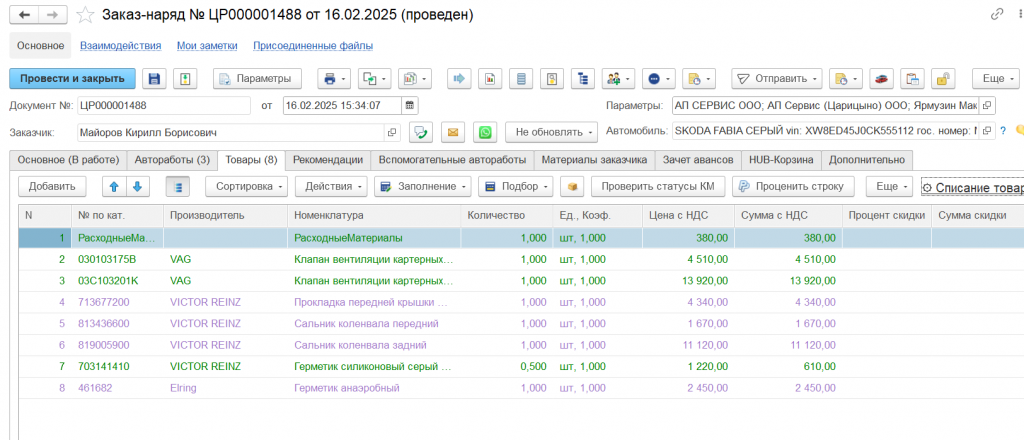Move row down with blue down arrow
1024x440 pixels.
137,186
